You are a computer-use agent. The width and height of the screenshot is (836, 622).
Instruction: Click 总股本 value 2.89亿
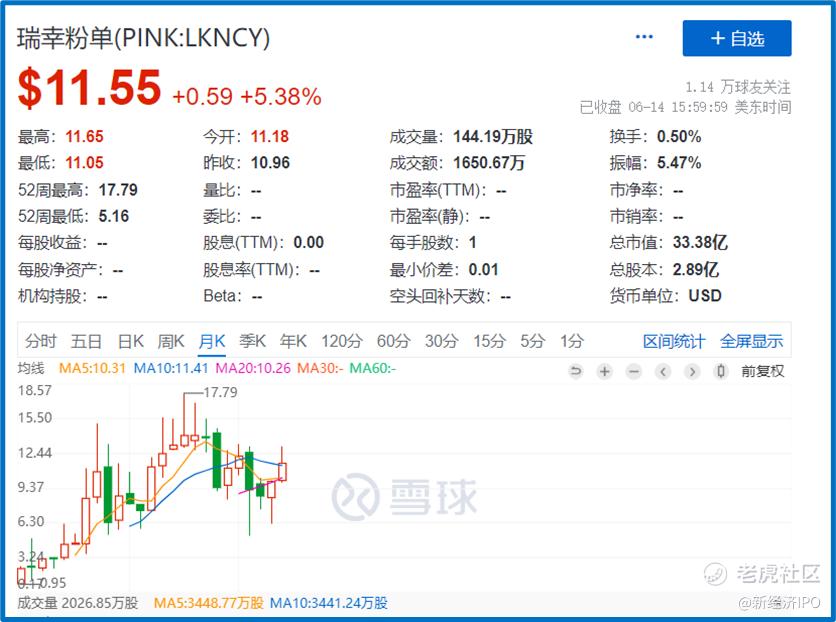[695, 269]
